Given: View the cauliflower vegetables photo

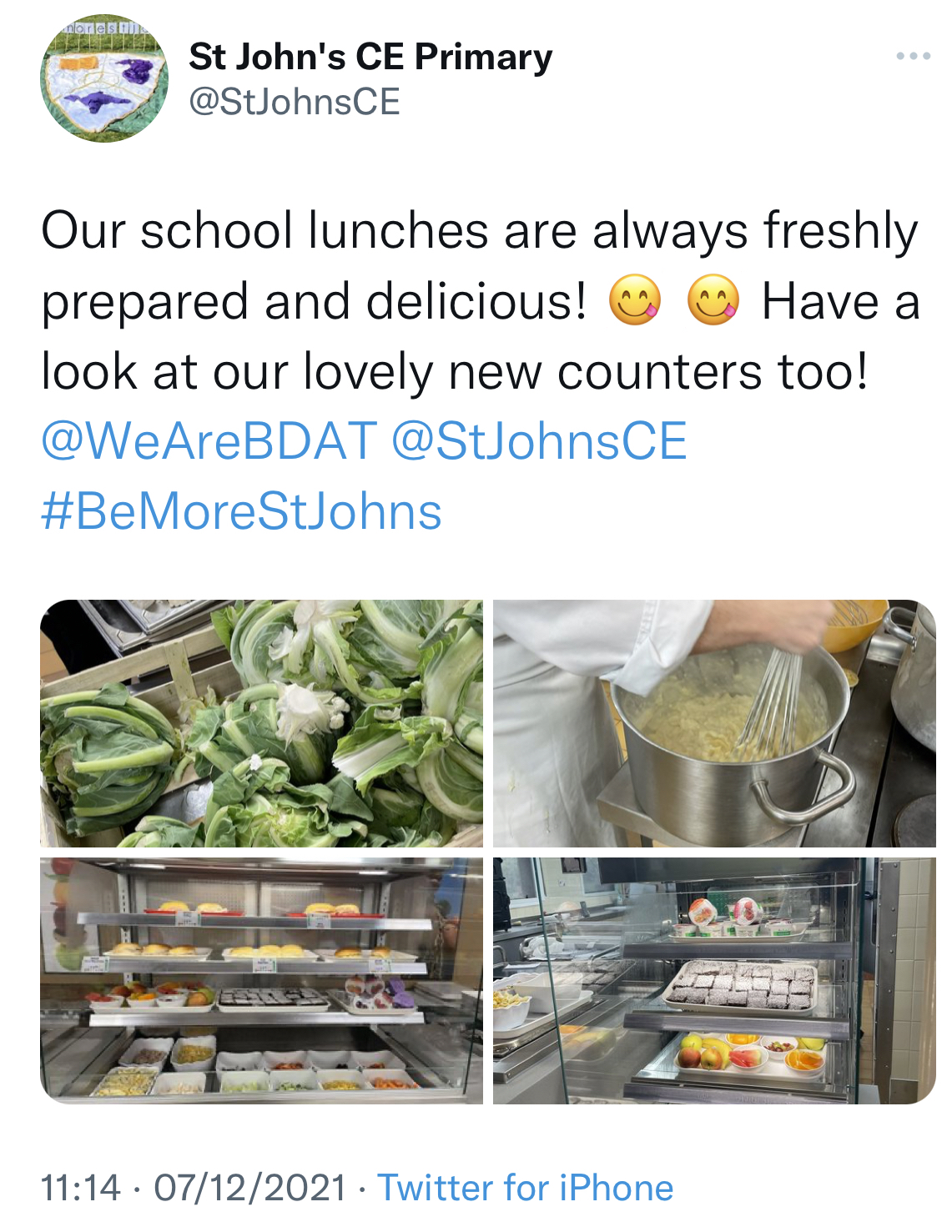Looking at the screenshot, I should [x=261, y=723].
